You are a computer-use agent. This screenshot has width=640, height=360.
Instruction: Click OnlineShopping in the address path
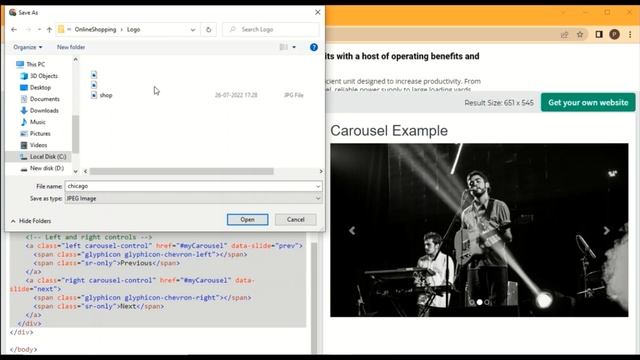click(95, 29)
